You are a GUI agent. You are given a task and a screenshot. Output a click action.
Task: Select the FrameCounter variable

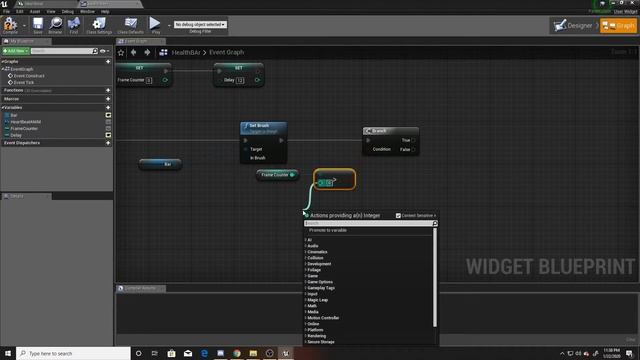pyautogui.click(x=24, y=128)
